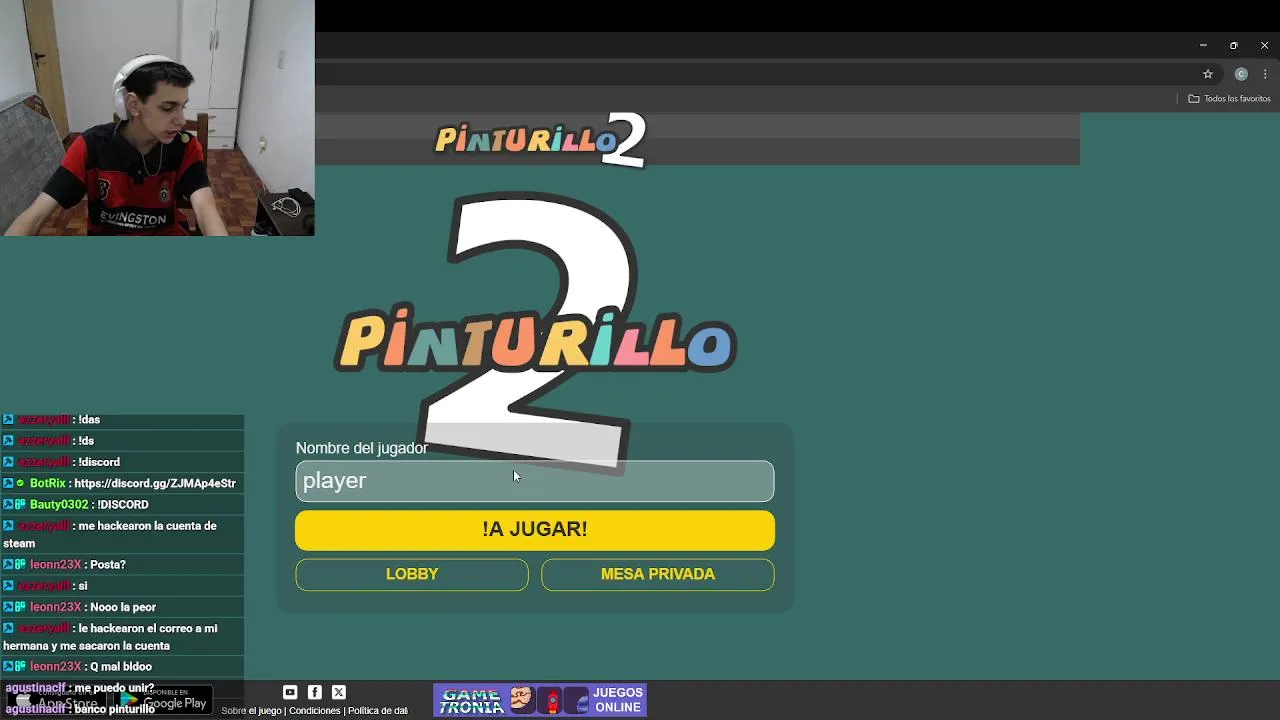
Task: Click chat message '!das'
Action: click(x=89, y=420)
